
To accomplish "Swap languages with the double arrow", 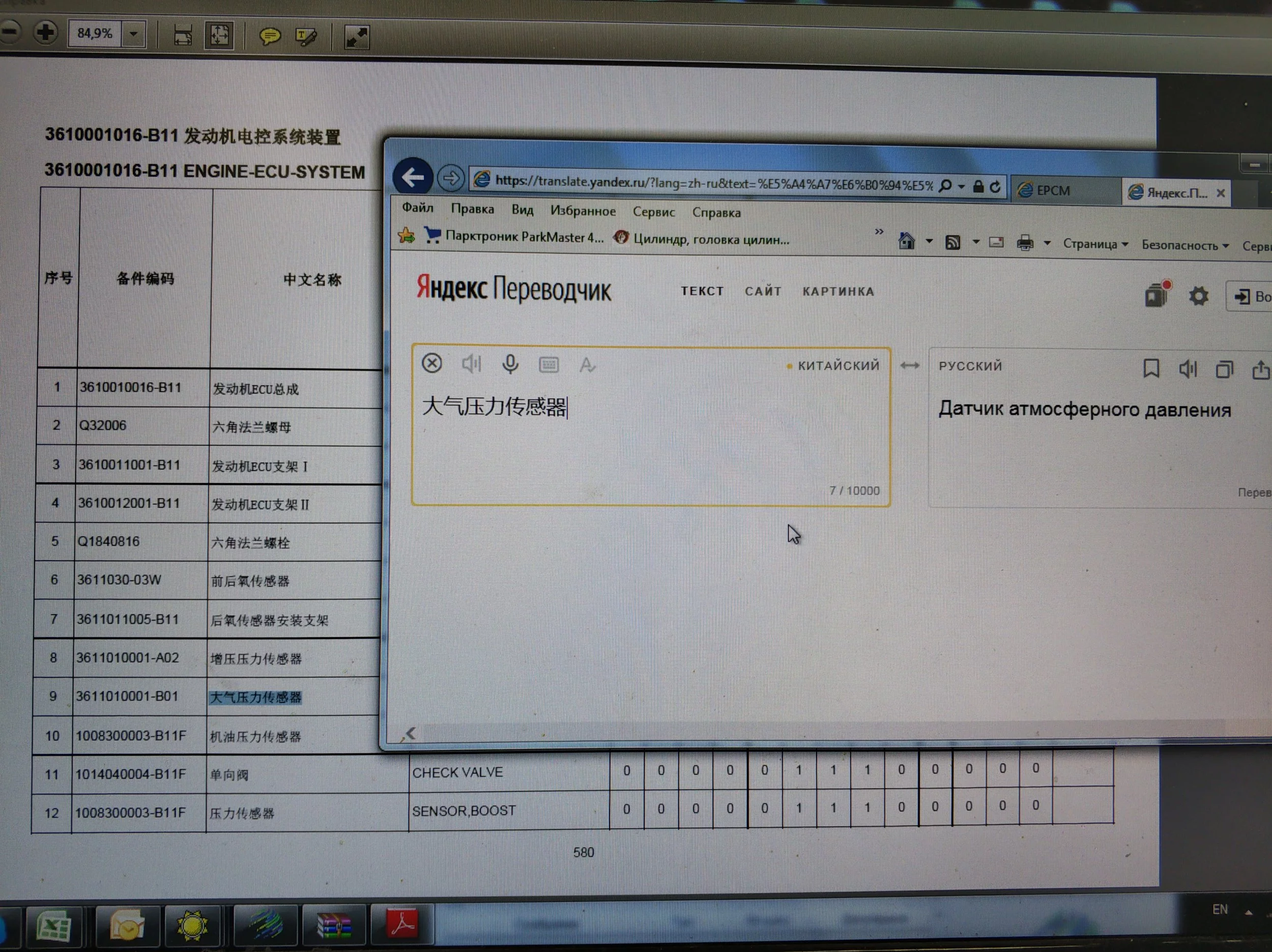I will [x=910, y=366].
